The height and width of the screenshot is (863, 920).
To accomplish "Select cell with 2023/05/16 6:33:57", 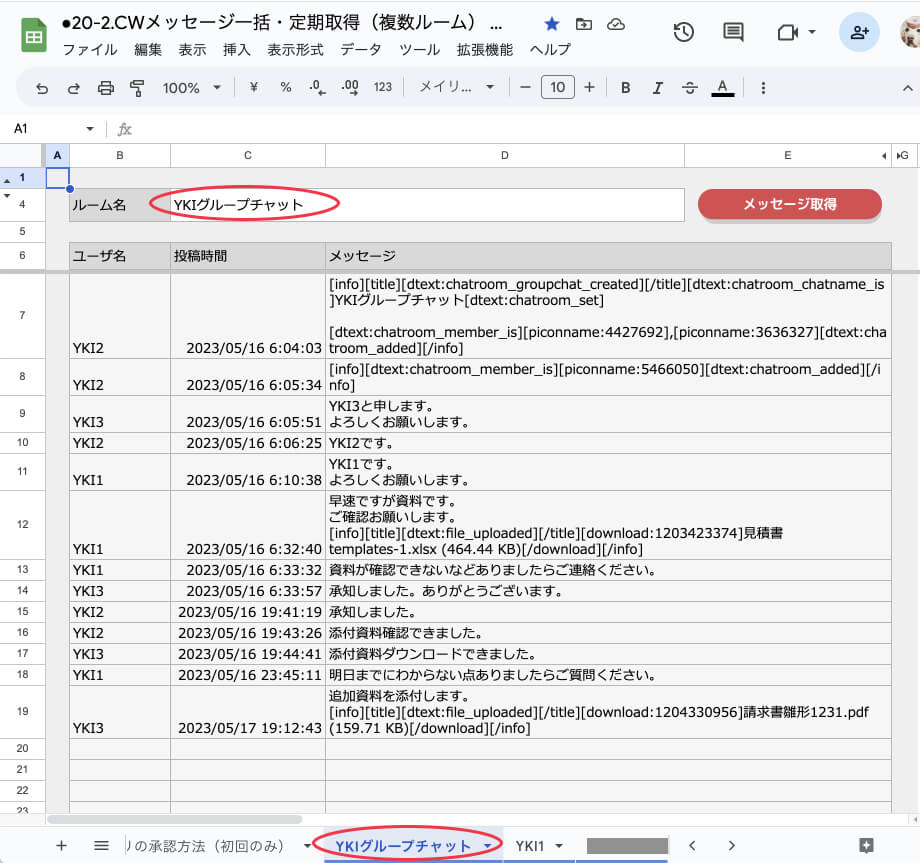I will 248,590.
